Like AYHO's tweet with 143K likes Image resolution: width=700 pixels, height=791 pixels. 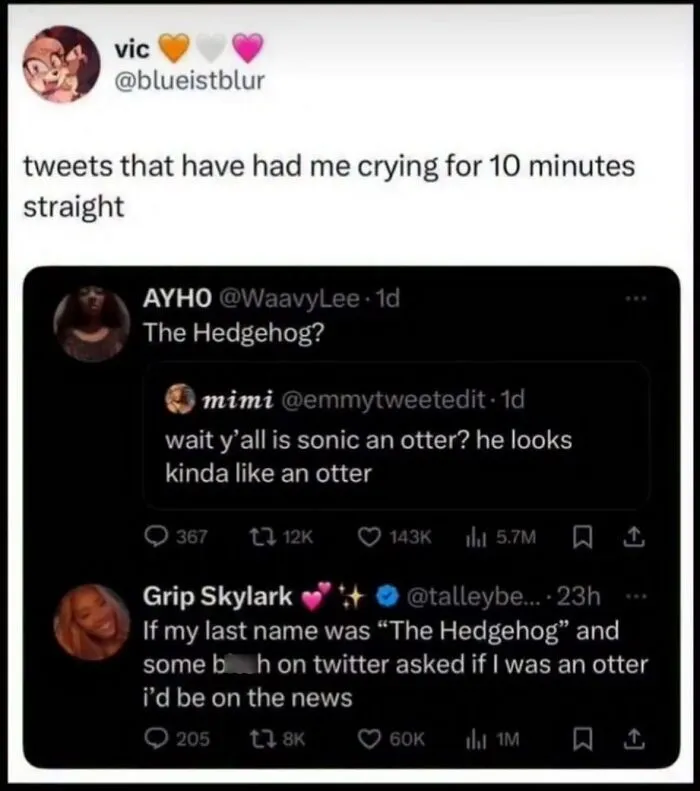(x=370, y=537)
